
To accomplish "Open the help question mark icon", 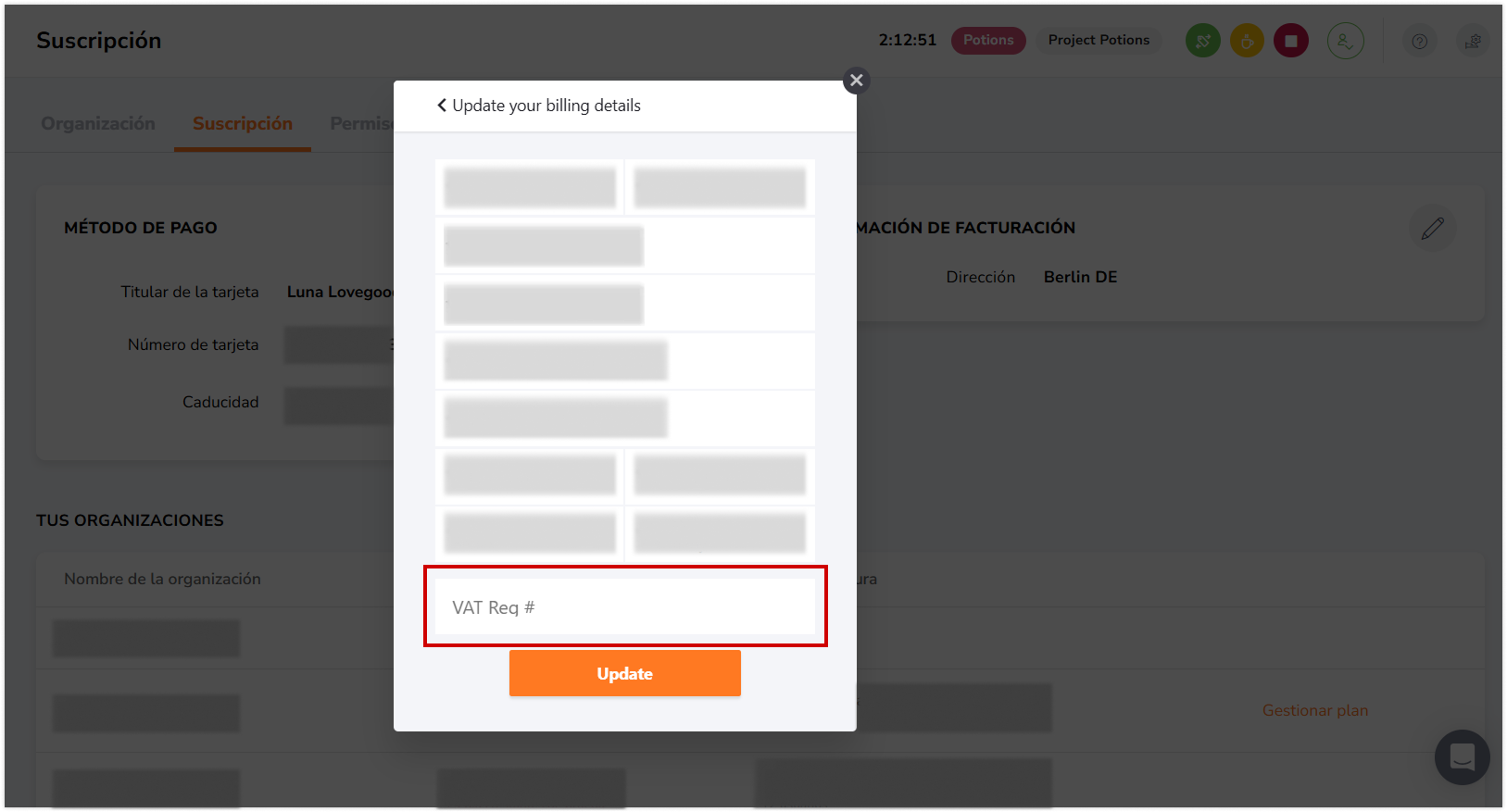I will [1419, 41].
